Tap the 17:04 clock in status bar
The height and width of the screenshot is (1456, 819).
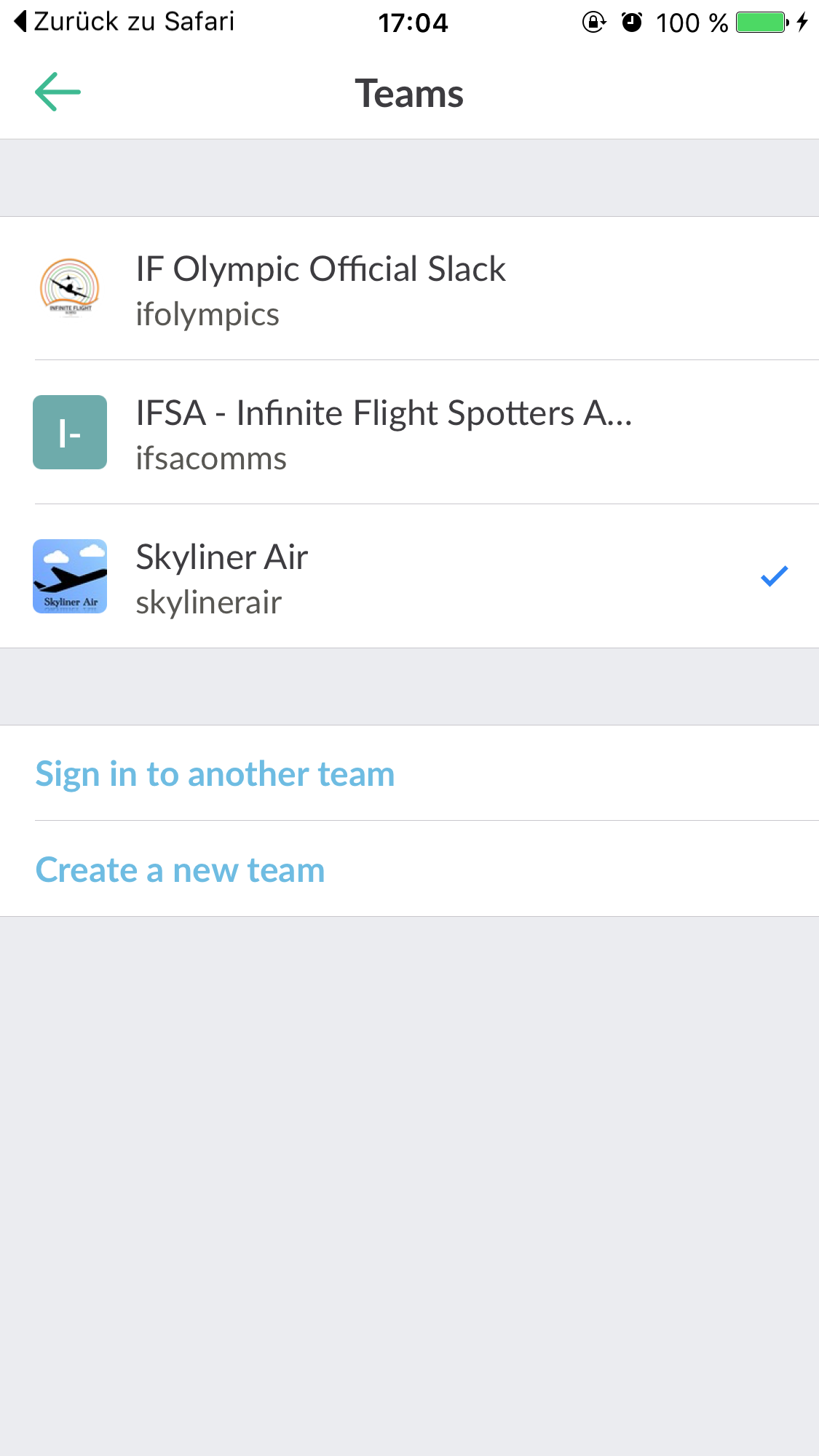413,23
